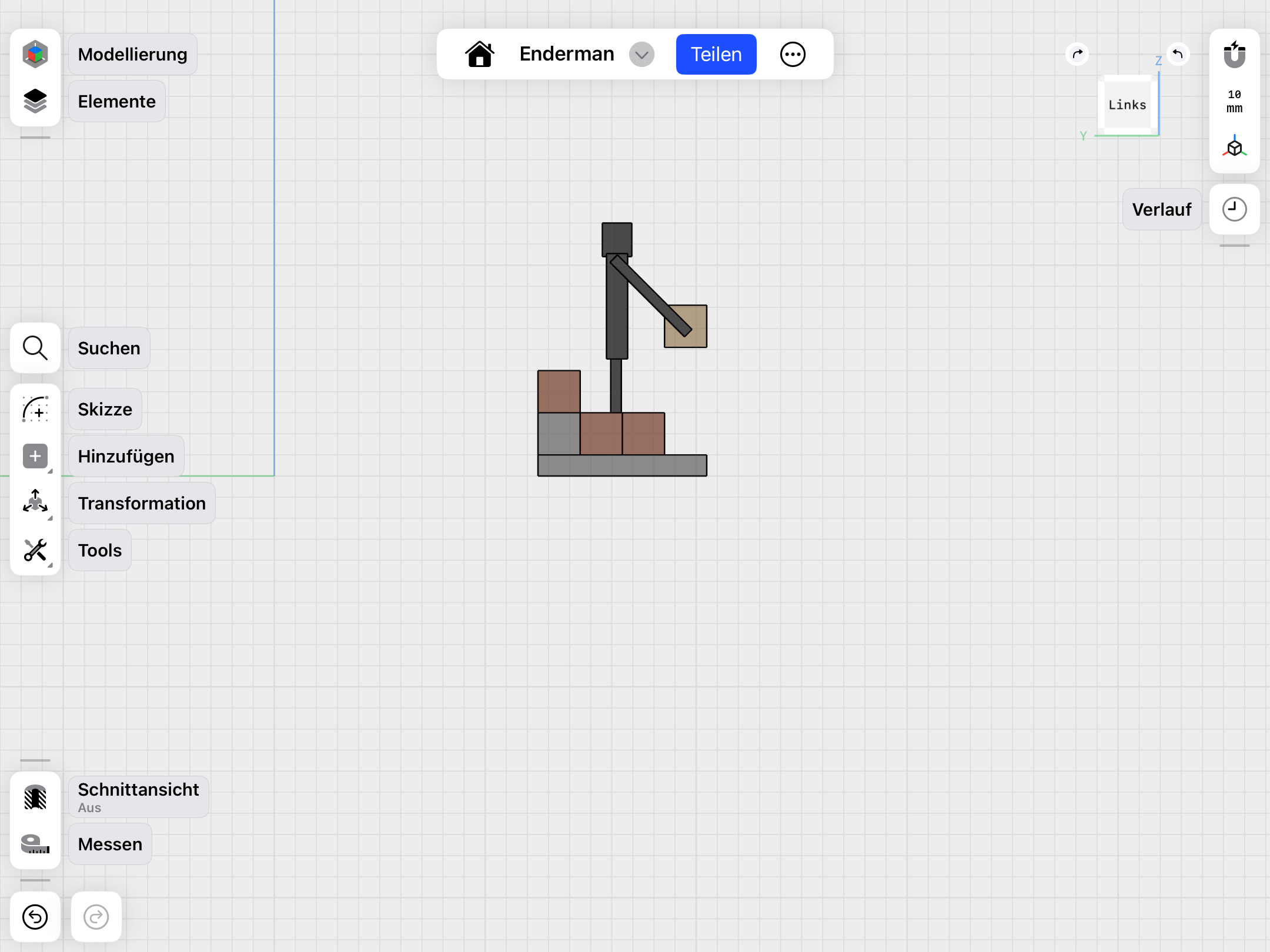The width and height of the screenshot is (1270, 952).
Task: Click the Tools label
Action: click(x=100, y=550)
